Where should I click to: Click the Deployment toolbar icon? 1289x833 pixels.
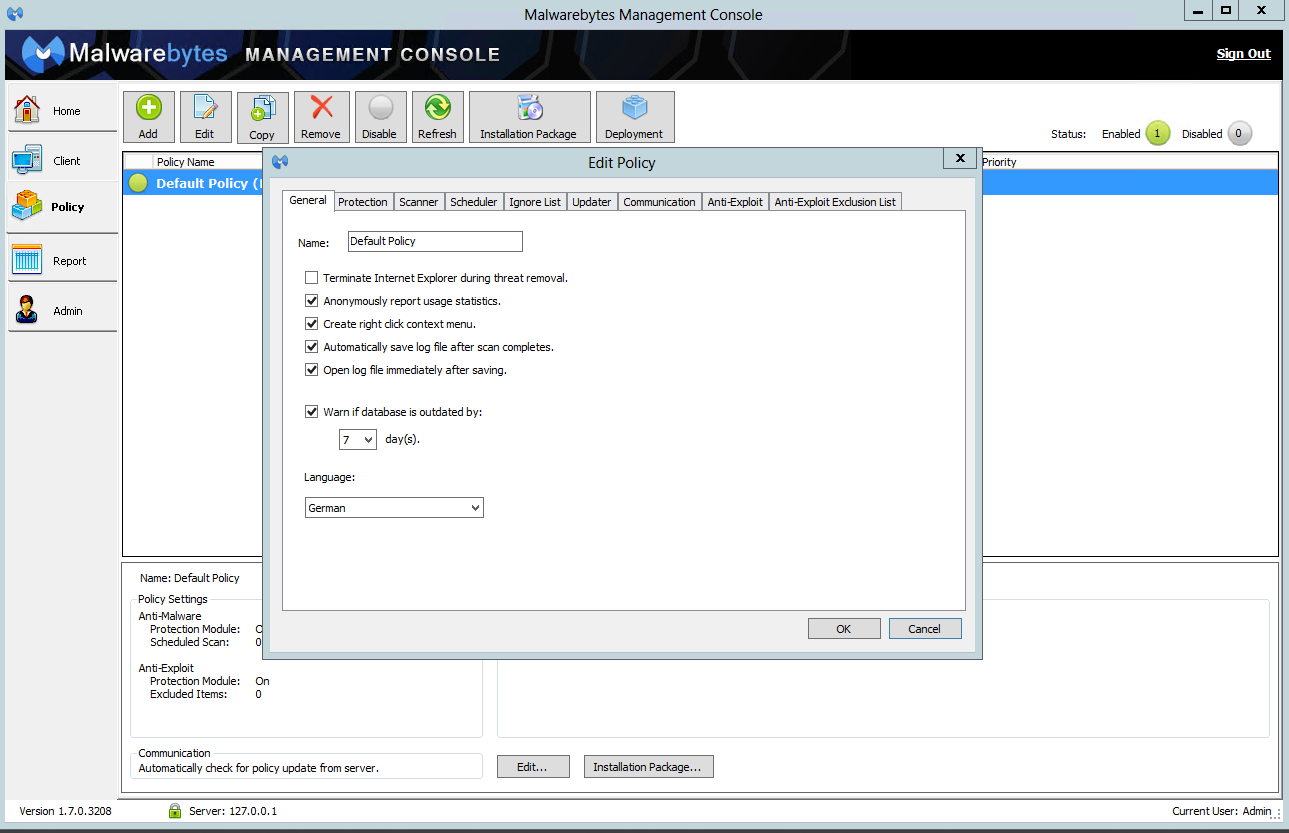pyautogui.click(x=634, y=108)
